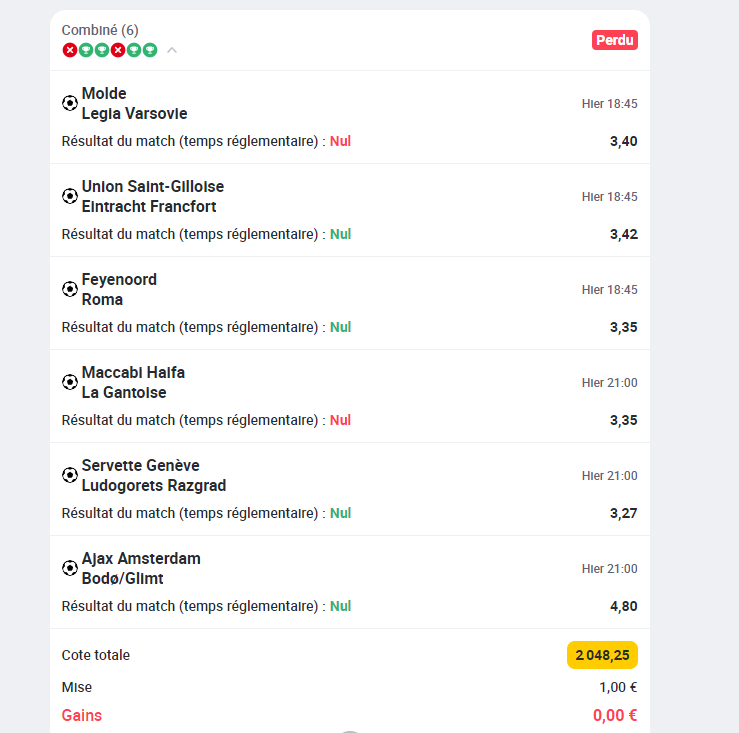Collapse the Combiné (6) bet details chevron
This screenshot has height=733, width=739.
(x=172, y=50)
